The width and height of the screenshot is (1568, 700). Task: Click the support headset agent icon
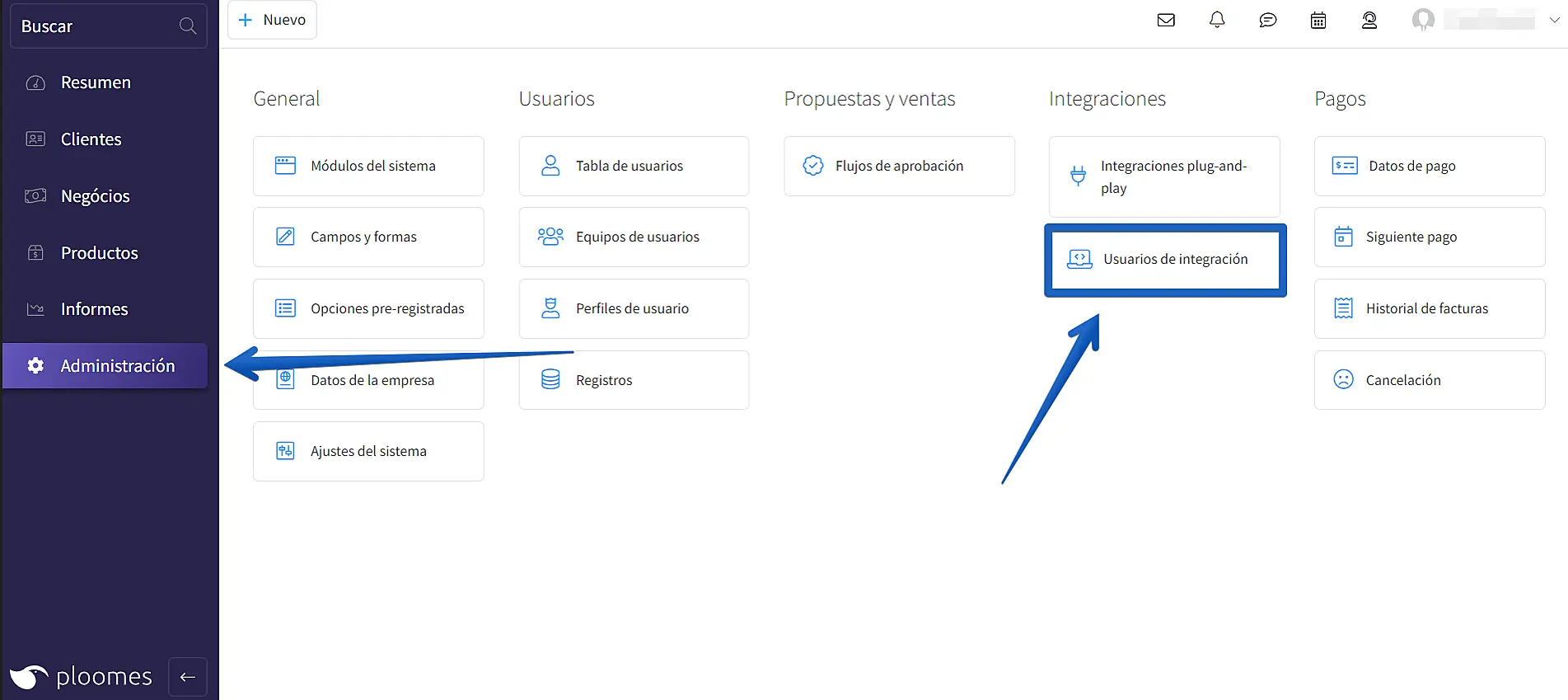[1369, 20]
